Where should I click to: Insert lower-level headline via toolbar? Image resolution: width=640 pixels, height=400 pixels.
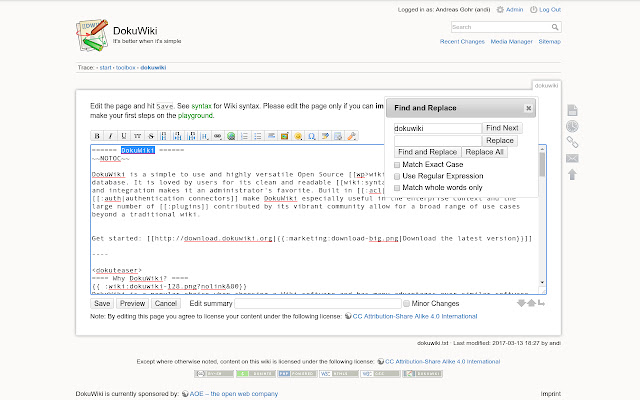coord(178,136)
